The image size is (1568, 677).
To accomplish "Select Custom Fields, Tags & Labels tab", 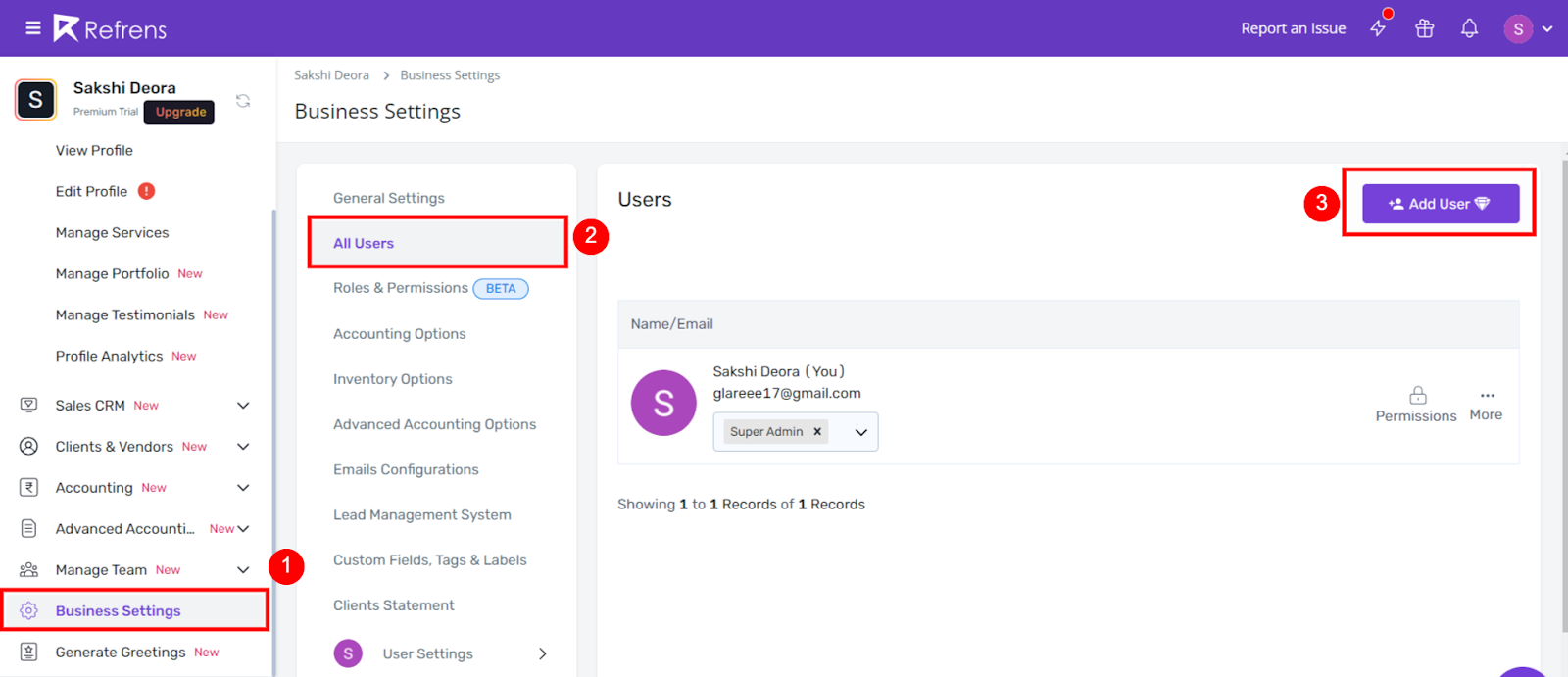I will click(x=430, y=560).
